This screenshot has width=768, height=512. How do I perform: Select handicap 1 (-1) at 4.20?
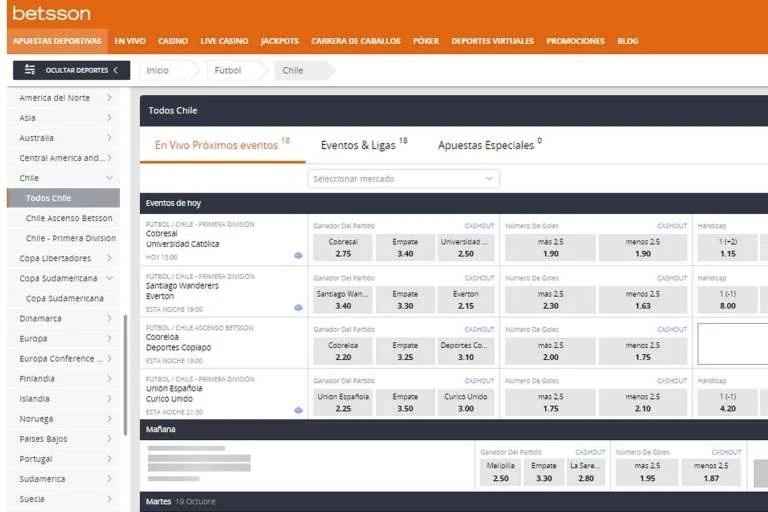pyautogui.click(x=728, y=402)
